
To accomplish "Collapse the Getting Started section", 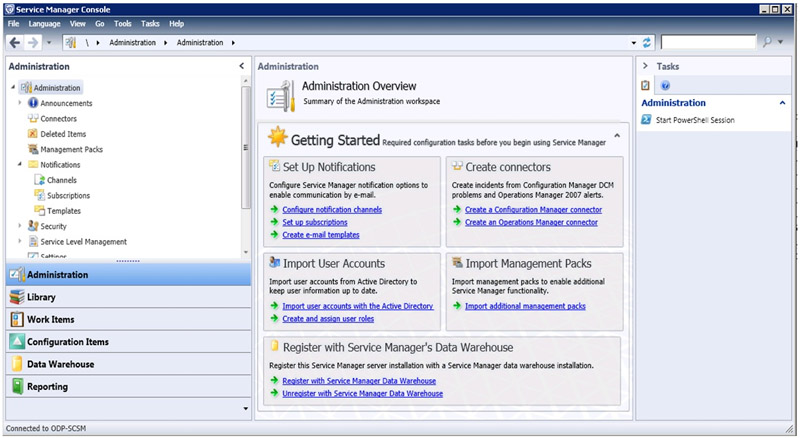I will pos(617,136).
